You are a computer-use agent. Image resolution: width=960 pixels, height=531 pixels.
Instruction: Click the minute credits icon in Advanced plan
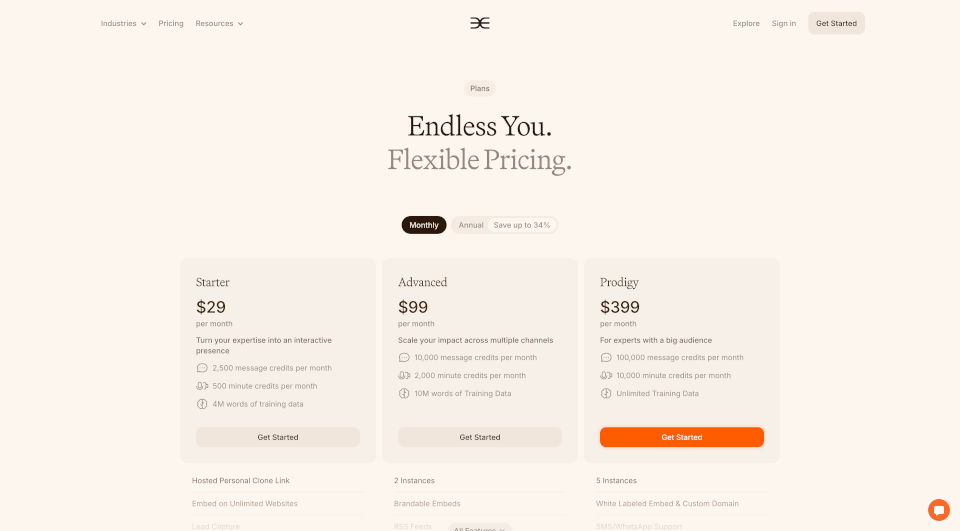coord(404,375)
